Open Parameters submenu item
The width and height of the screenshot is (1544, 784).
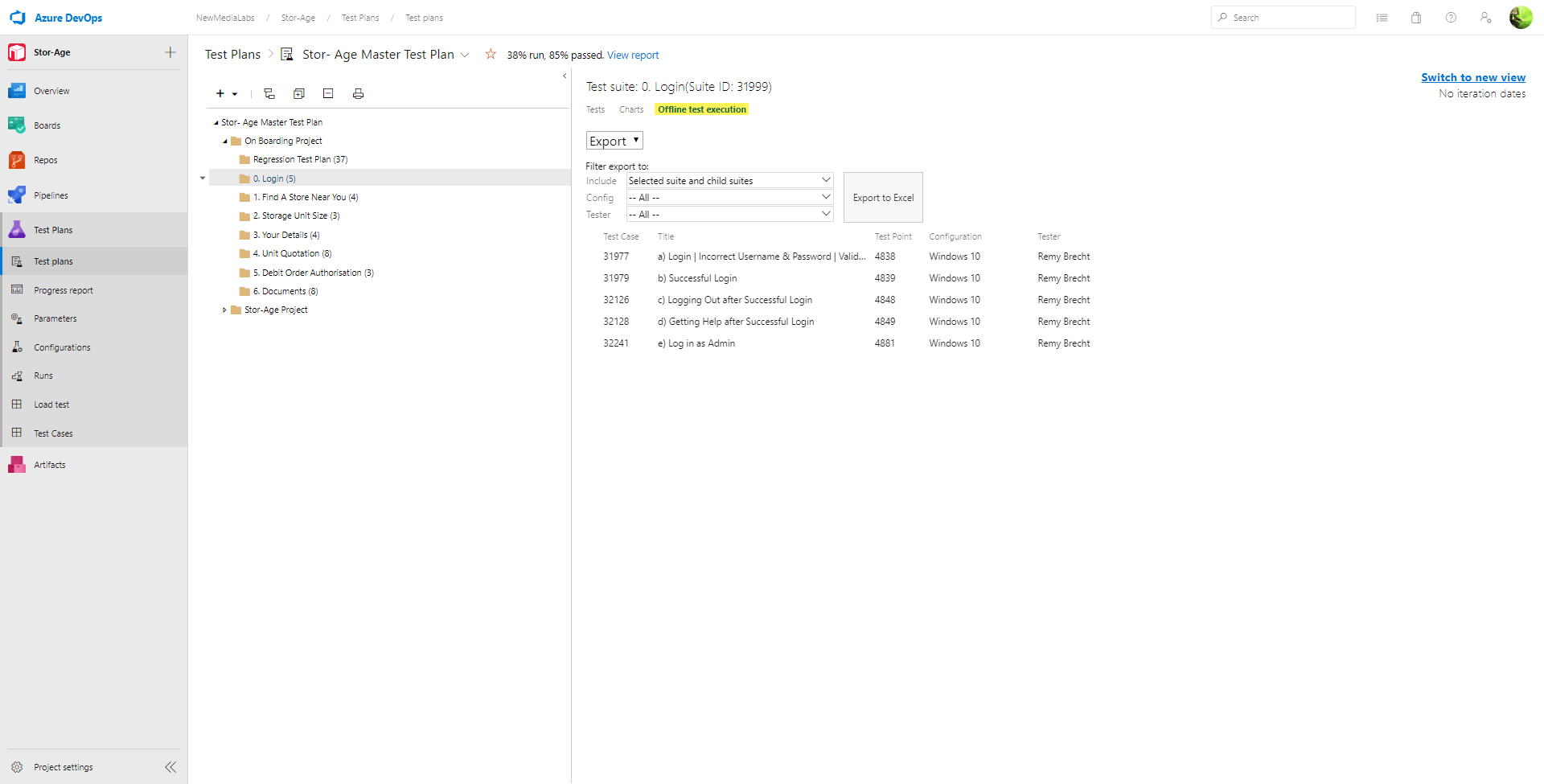(x=93, y=318)
